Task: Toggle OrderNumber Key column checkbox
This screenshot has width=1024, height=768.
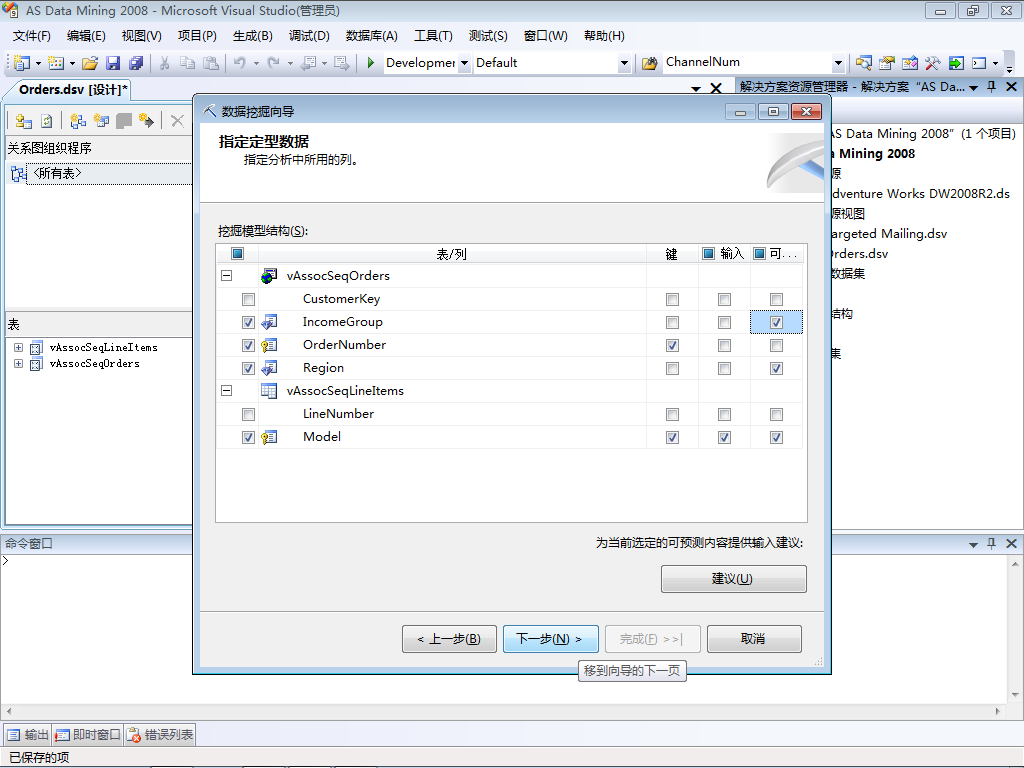Action: point(672,345)
